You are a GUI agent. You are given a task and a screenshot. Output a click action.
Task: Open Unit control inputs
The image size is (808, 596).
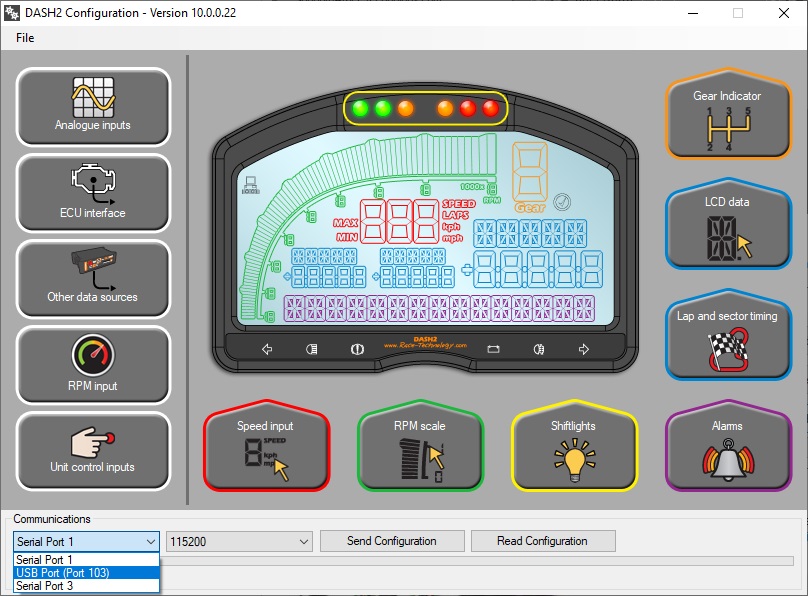[93, 452]
